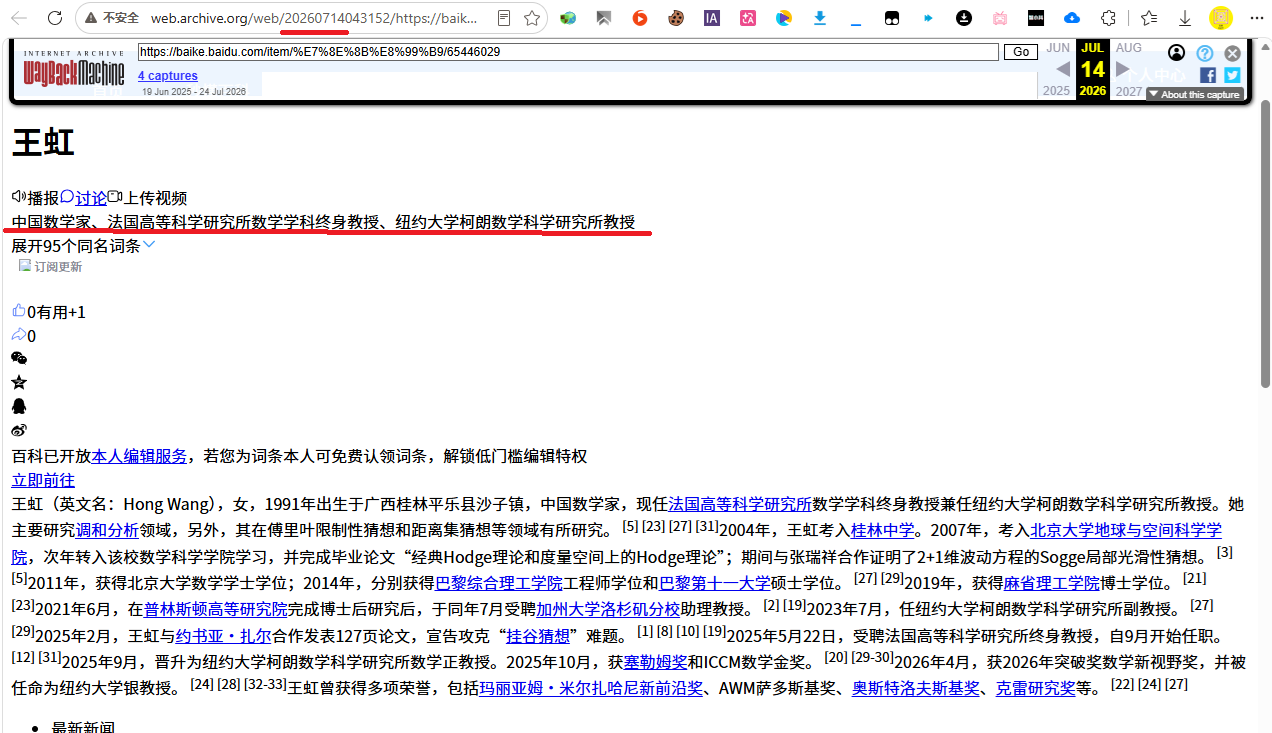Click the Wayback URL input field
The image size is (1272, 733).
tap(568, 52)
